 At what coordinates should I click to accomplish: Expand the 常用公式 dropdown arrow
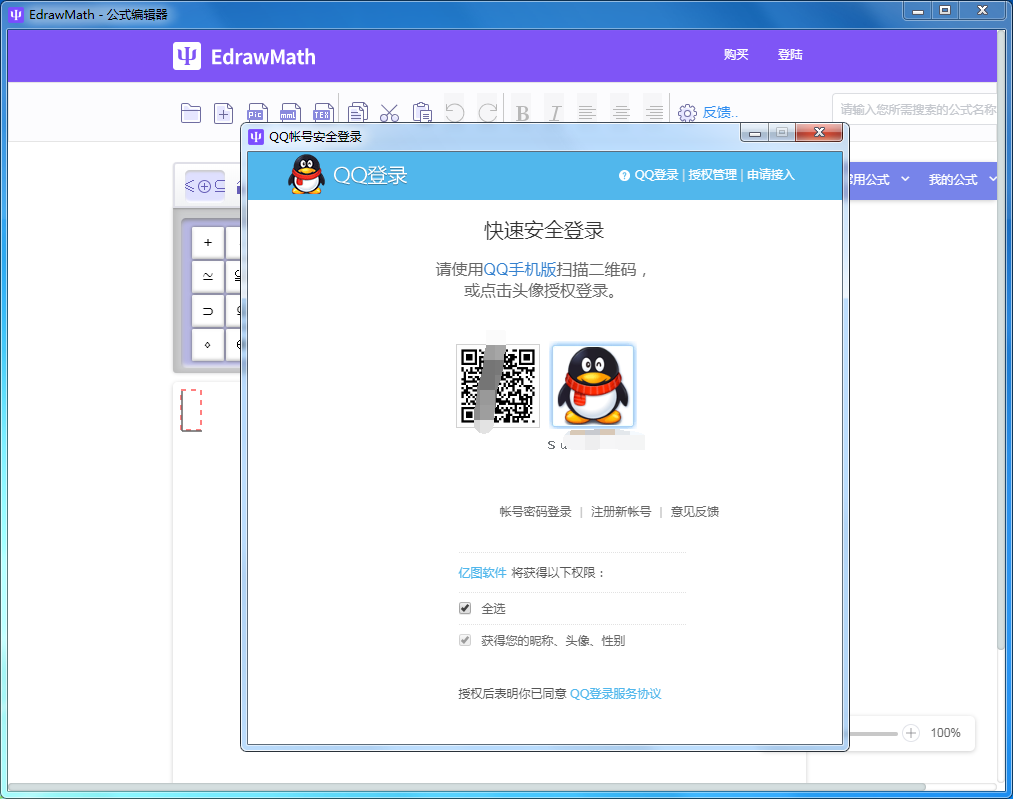point(905,180)
